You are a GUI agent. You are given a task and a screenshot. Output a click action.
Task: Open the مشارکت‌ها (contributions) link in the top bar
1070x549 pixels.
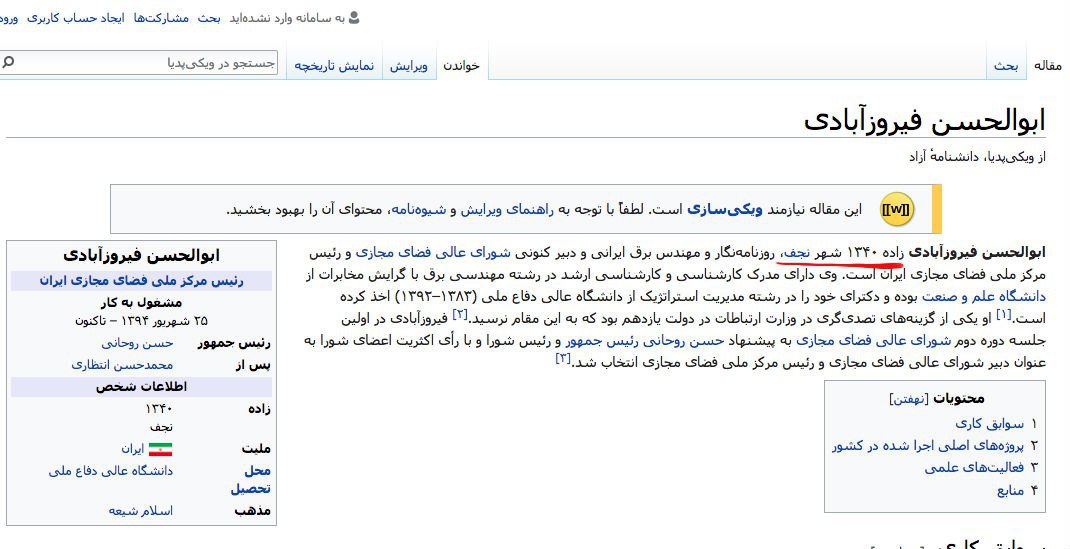(x=160, y=18)
